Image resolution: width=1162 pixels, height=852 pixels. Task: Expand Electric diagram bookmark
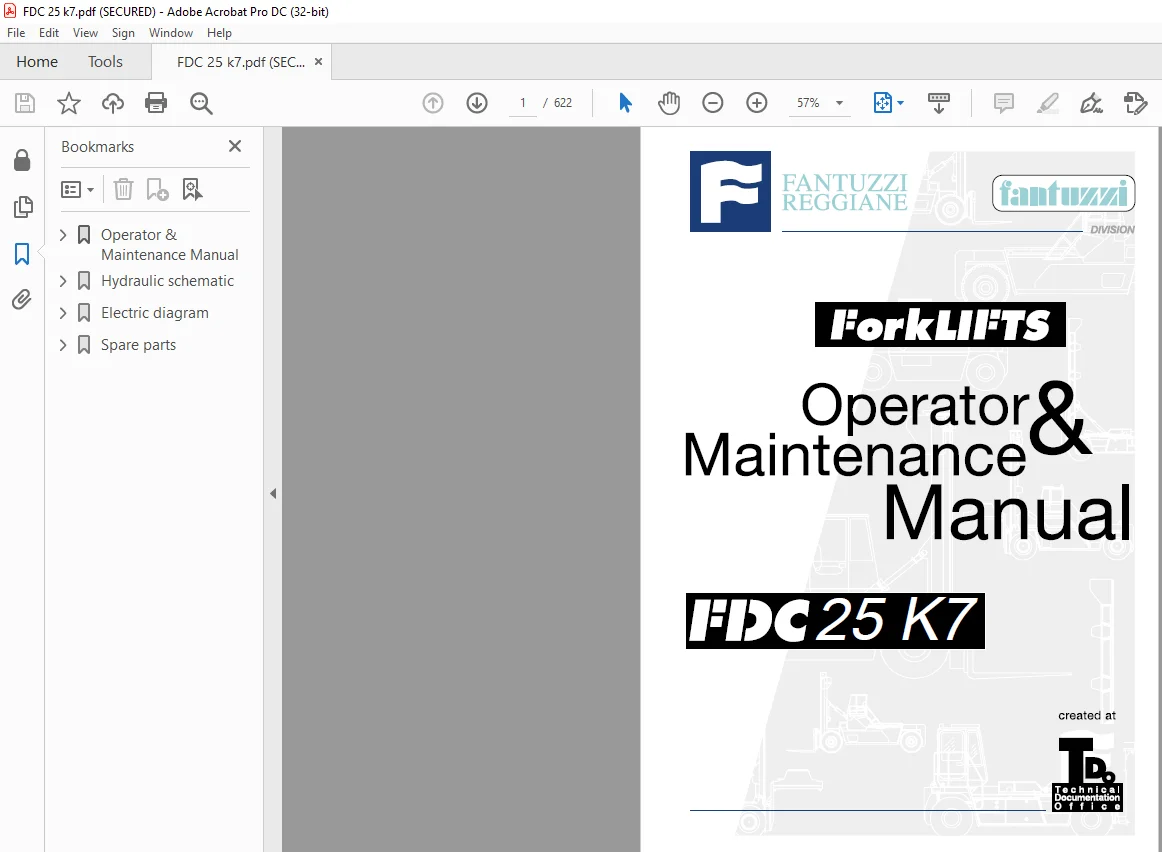63,313
